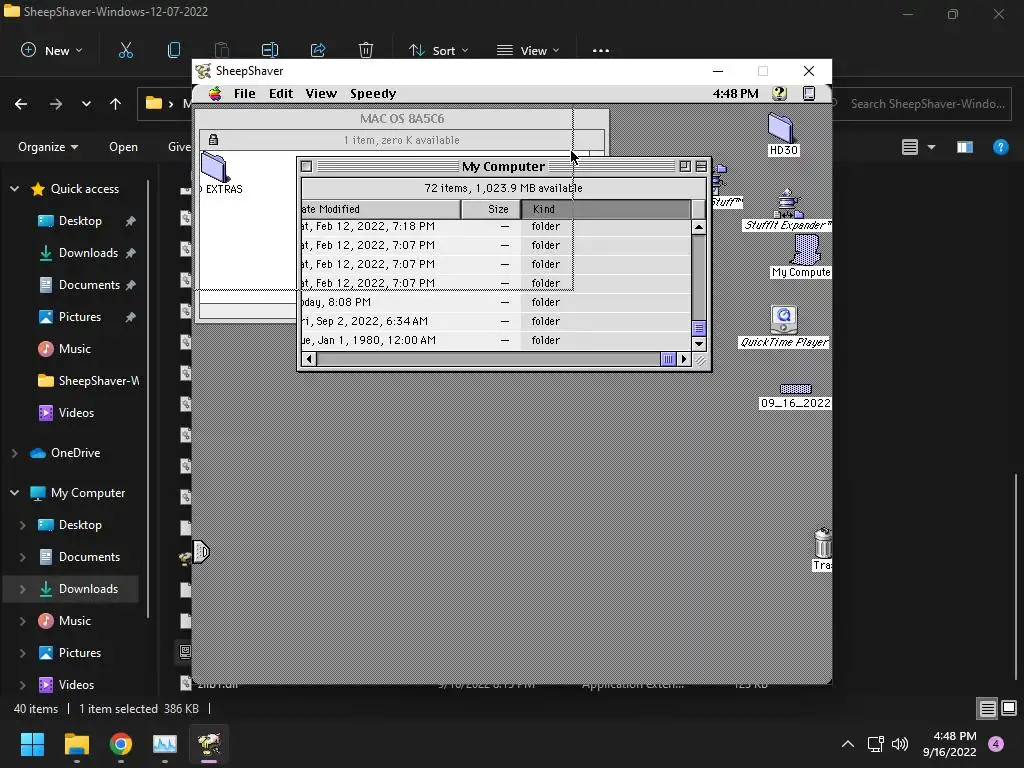Click the vertical scroll thumb in My Computer window
This screenshot has width=1024, height=768.
(699, 328)
